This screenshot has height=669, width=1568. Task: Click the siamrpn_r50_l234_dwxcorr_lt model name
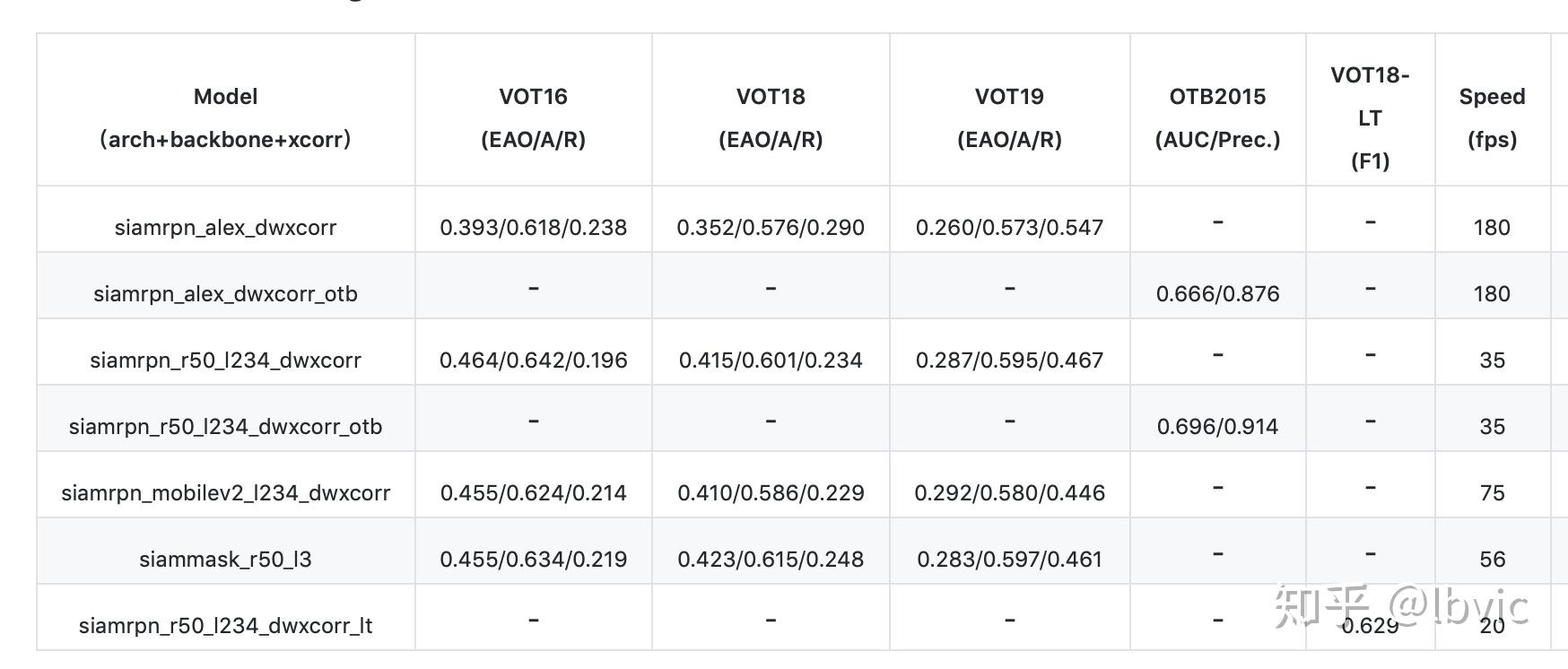(x=225, y=625)
